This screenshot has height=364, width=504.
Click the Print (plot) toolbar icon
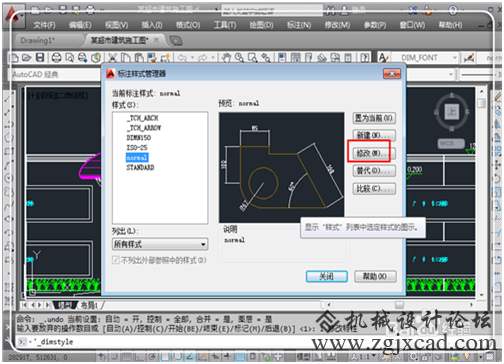coord(56,57)
